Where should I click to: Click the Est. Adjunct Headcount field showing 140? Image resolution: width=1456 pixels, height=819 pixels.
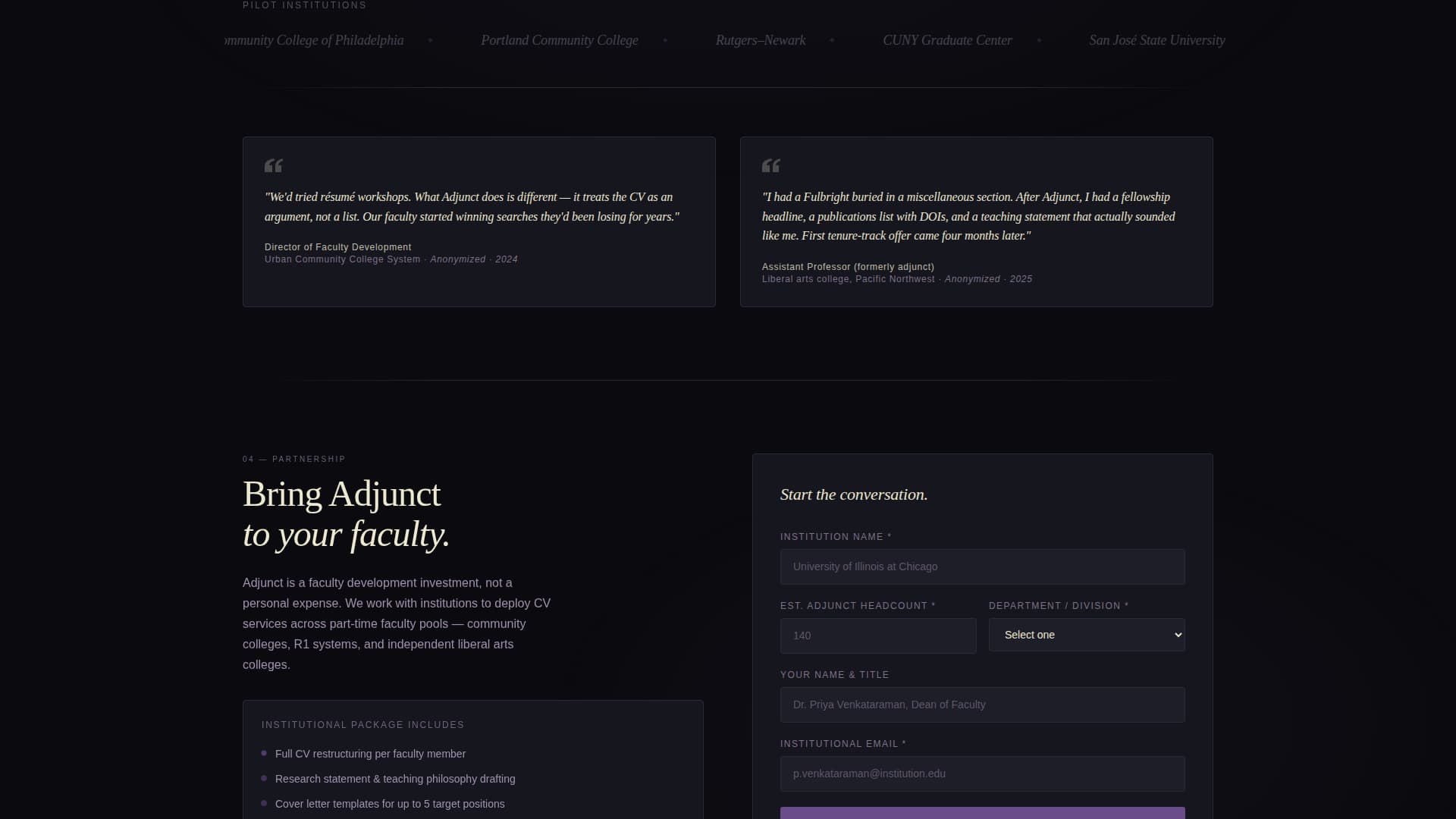pos(877,635)
